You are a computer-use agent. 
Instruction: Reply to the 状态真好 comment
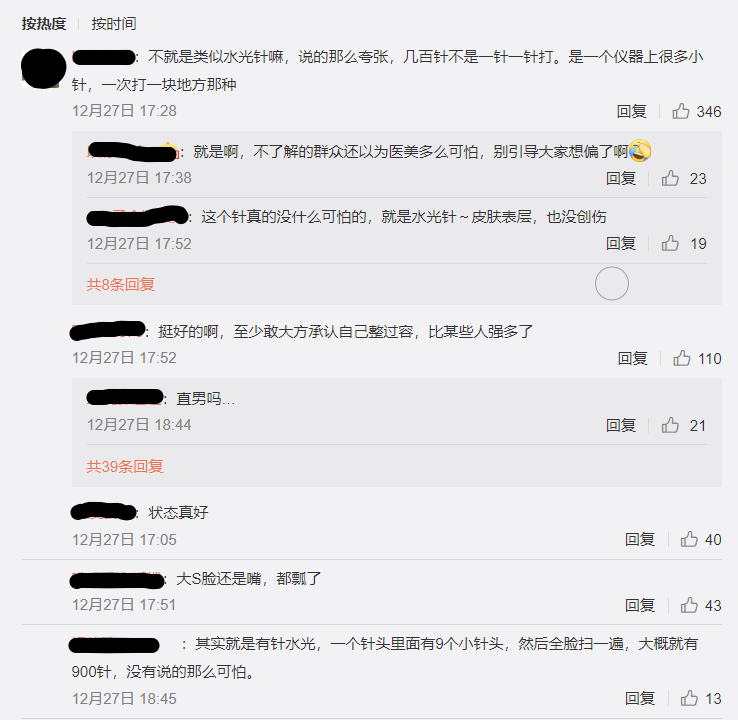[640, 539]
